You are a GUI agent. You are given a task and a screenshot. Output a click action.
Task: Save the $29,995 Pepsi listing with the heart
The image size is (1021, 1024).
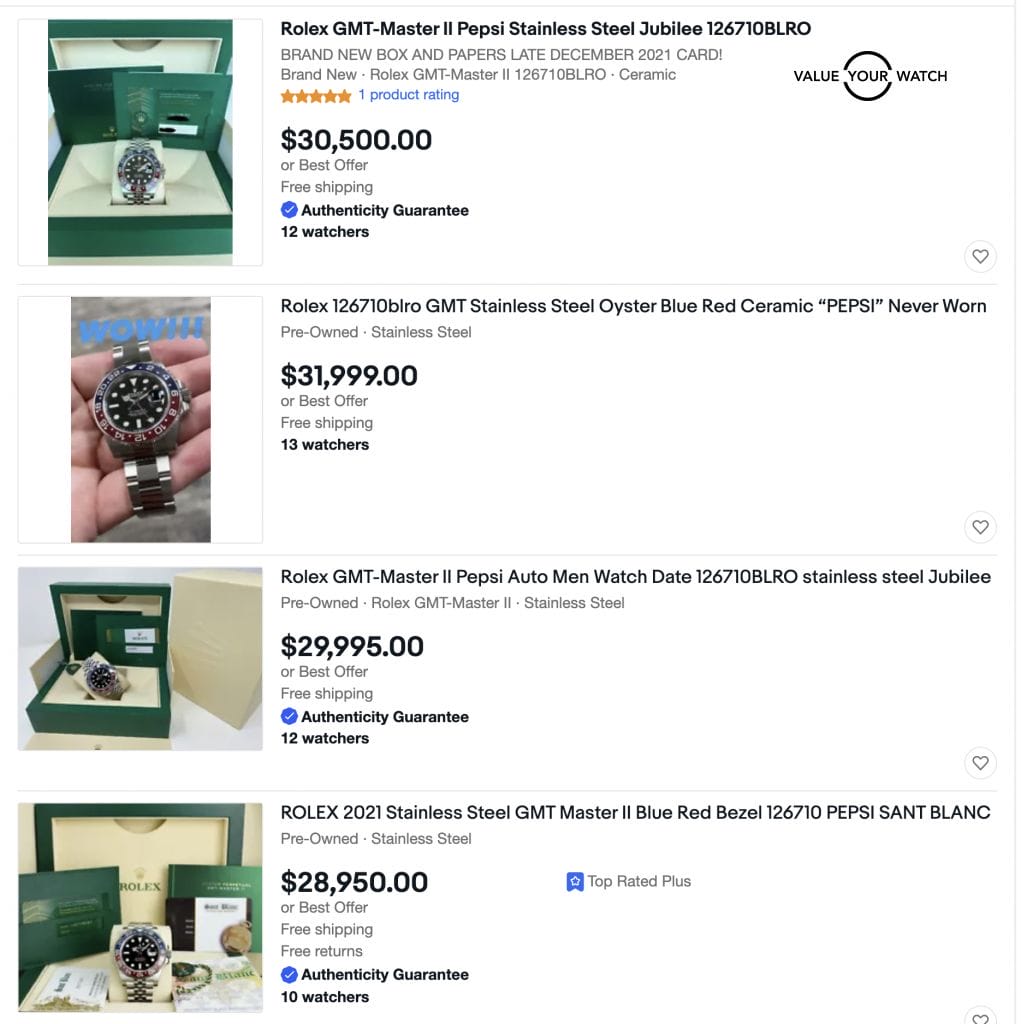pos(980,763)
